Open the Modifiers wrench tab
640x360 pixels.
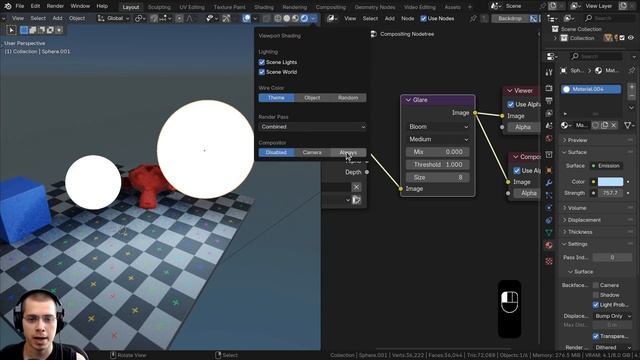click(549, 182)
